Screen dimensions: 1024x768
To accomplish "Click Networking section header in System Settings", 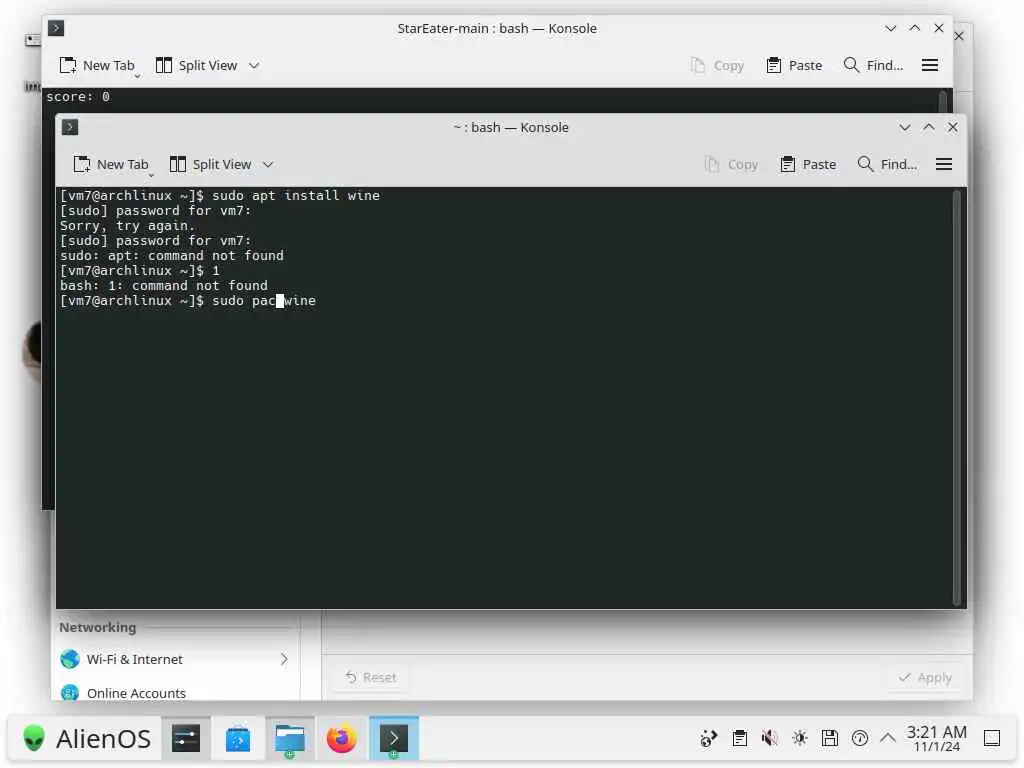I will click(98, 627).
